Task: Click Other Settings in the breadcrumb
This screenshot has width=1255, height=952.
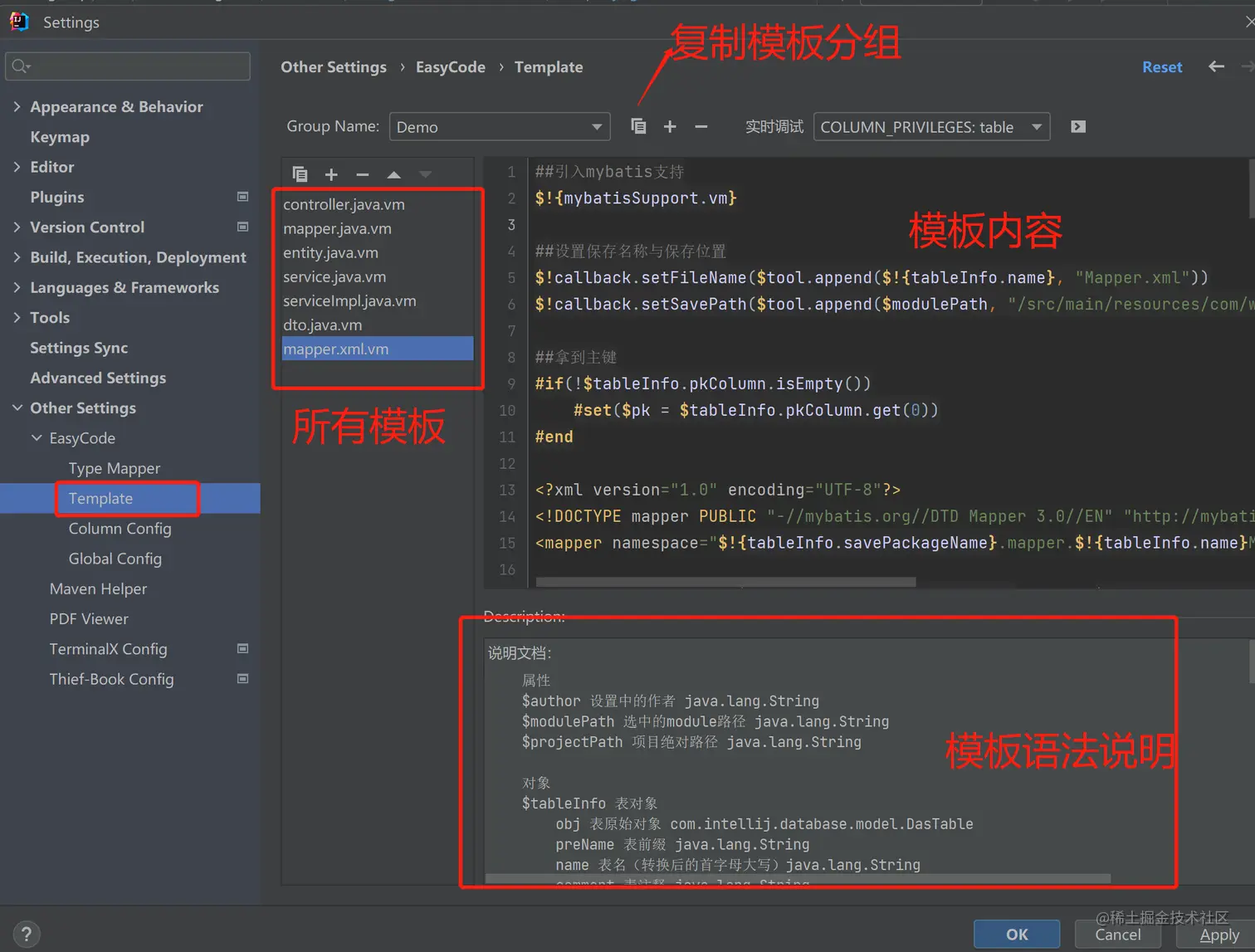Action: pos(334,67)
